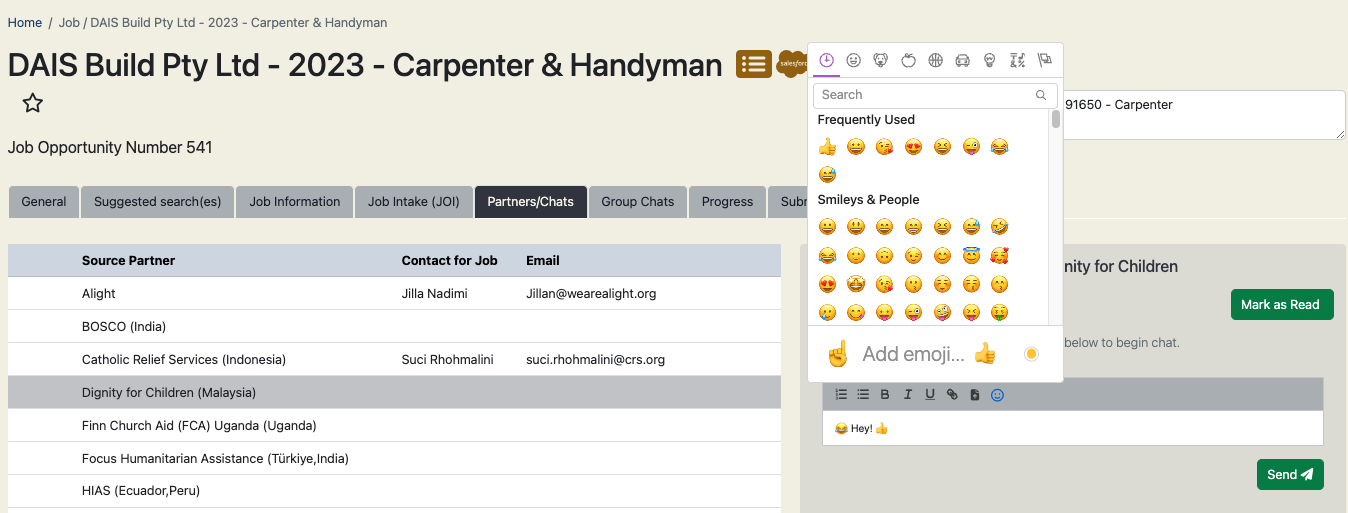Screen dimensions: 1348x513
Task: Insert numbered list in chat editor
Action: tap(841, 395)
